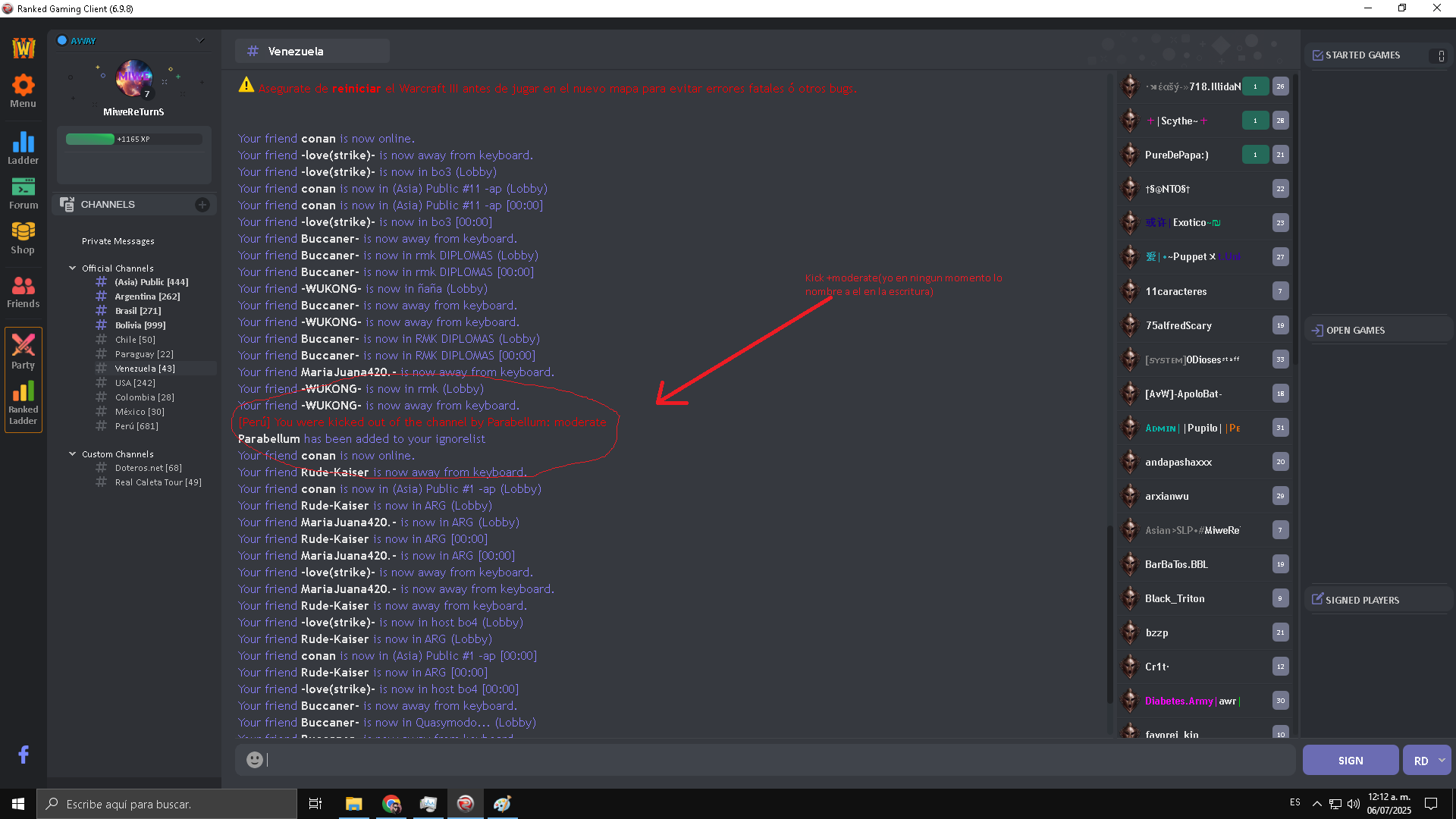Join the Colombia [28] channel

pos(144,397)
